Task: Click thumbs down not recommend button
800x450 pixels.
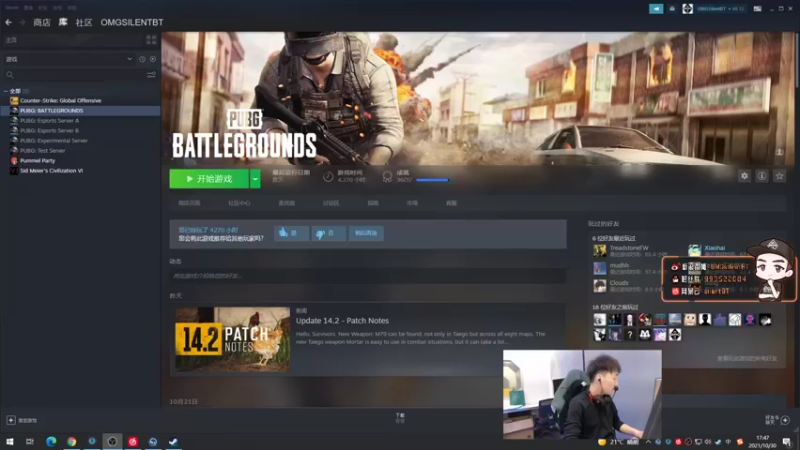Action: point(328,233)
